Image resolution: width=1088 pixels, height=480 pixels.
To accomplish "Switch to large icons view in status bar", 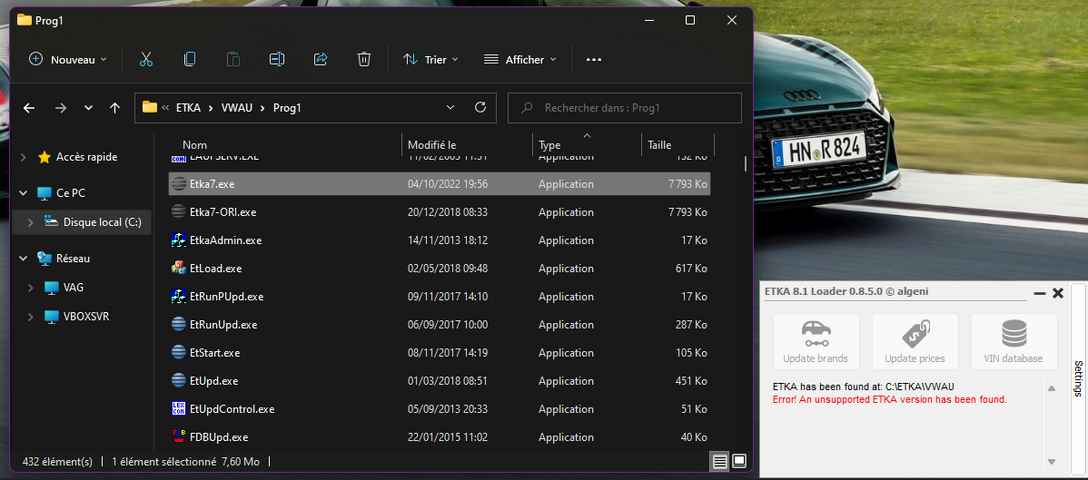I will pyautogui.click(x=739, y=461).
